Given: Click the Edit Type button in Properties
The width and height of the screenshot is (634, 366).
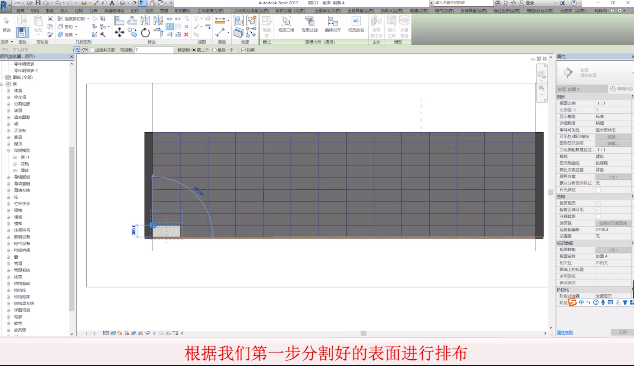Looking at the screenshot, I should (x=621, y=89).
